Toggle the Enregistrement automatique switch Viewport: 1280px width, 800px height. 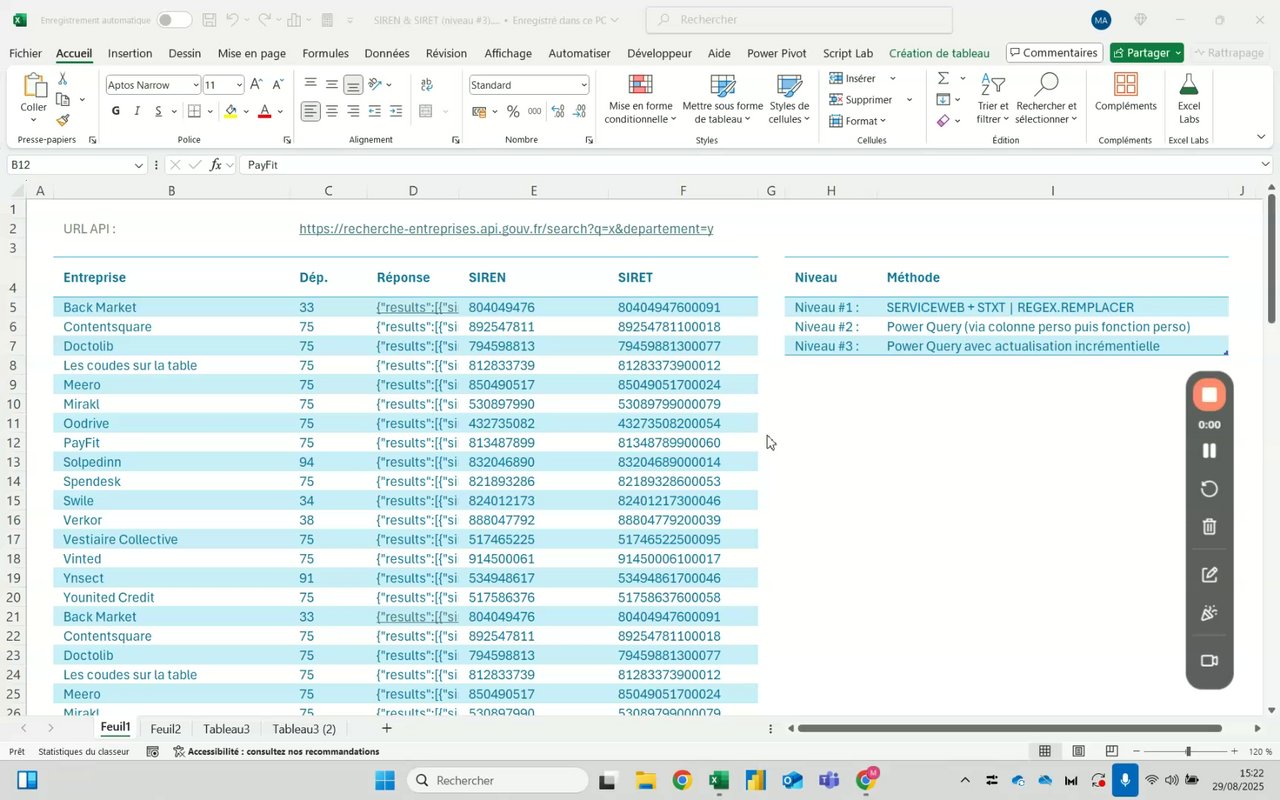coord(174,20)
